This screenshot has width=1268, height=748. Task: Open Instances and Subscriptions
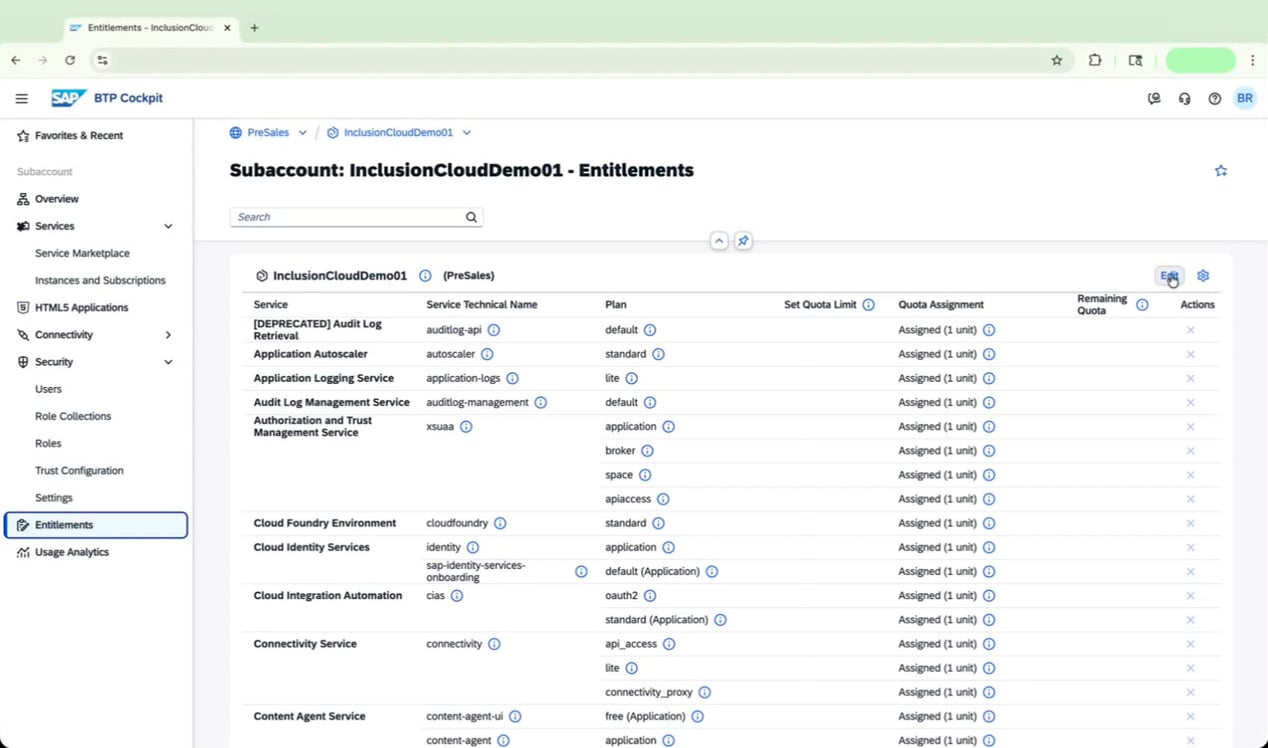tap(100, 280)
